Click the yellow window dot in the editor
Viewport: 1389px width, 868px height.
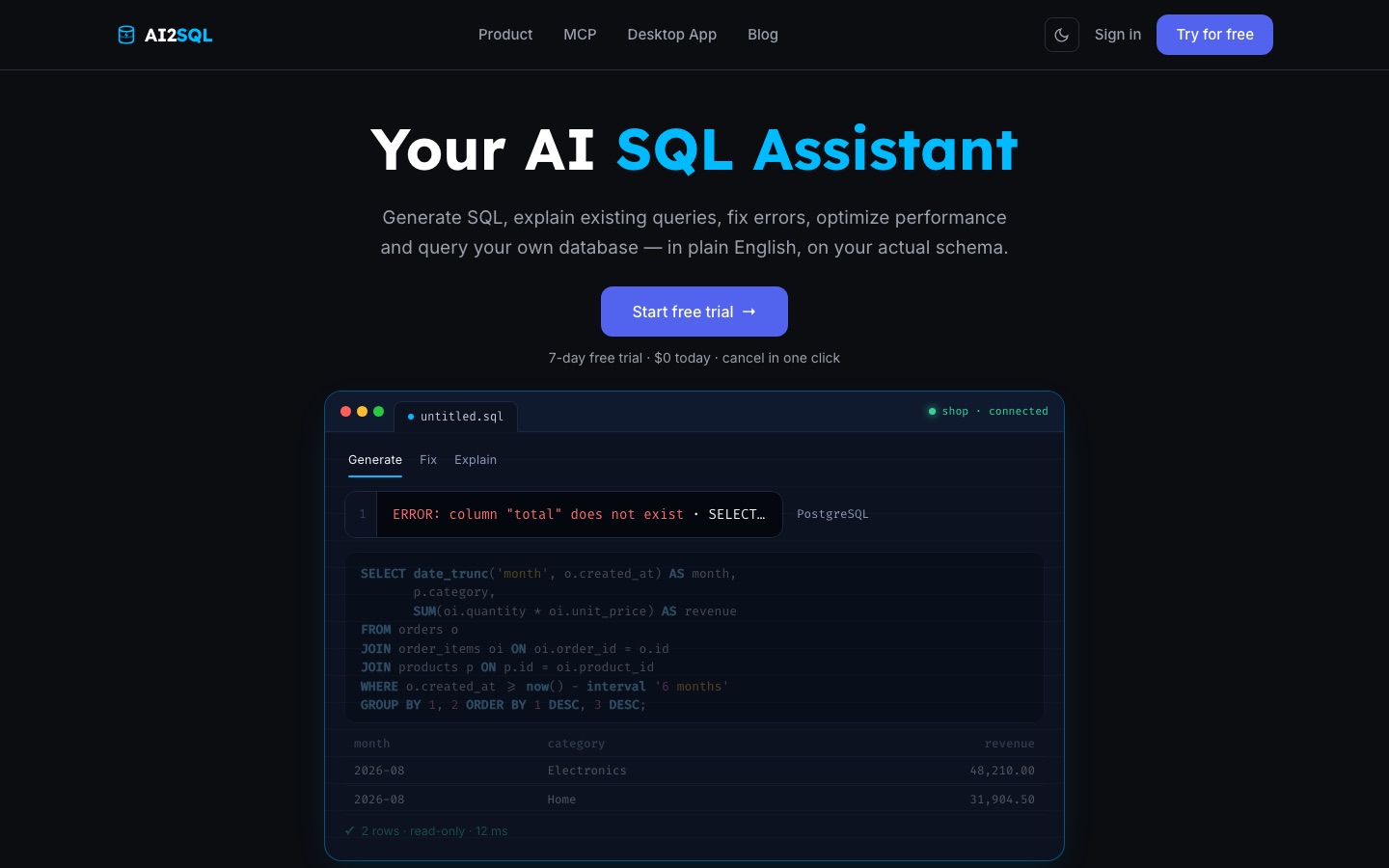(362, 411)
